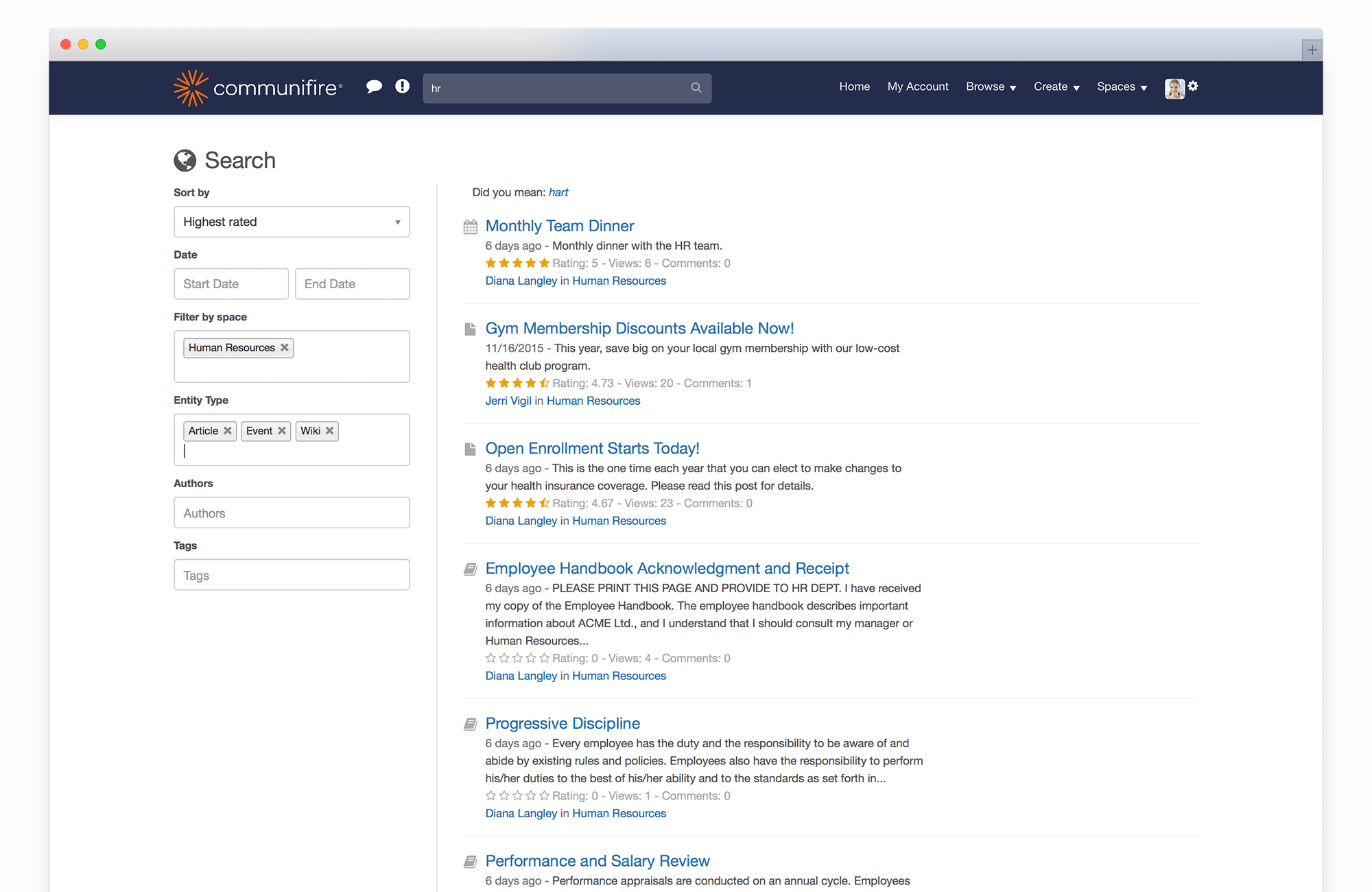Click the globe icon next to Search heading
Image resolution: width=1372 pixels, height=892 pixels.
[184, 160]
